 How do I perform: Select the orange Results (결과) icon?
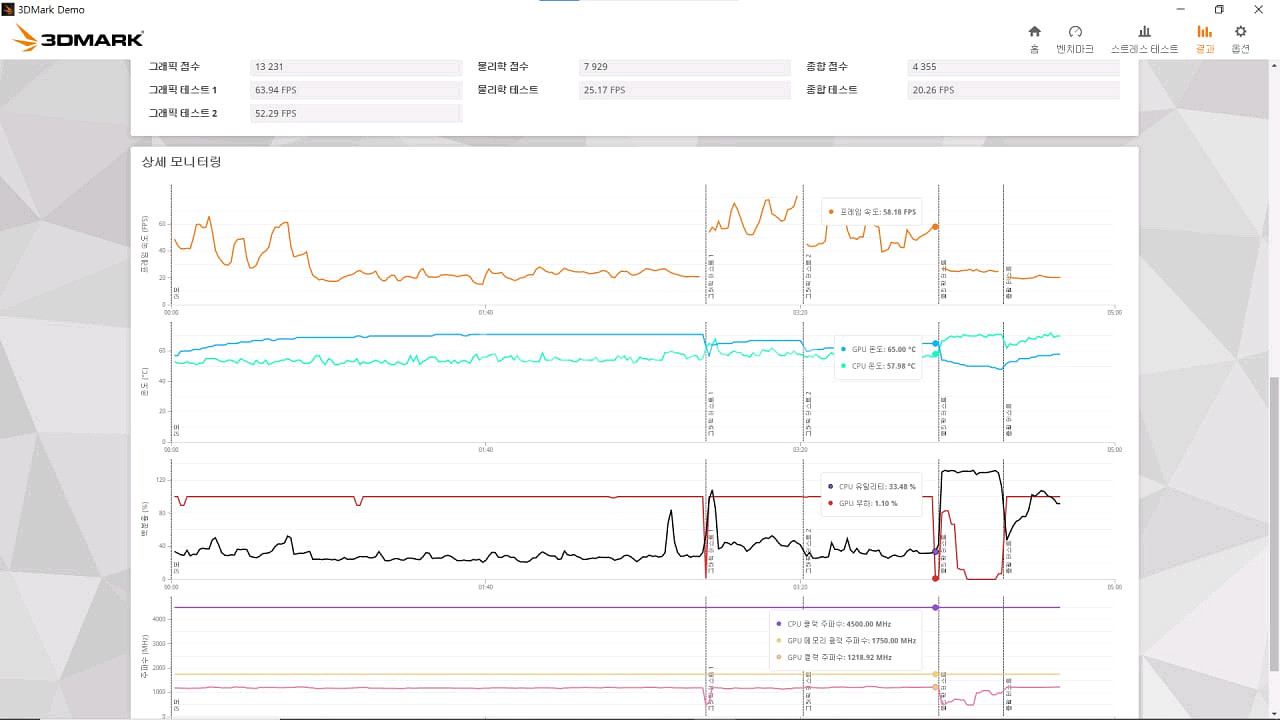(x=1204, y=32)
